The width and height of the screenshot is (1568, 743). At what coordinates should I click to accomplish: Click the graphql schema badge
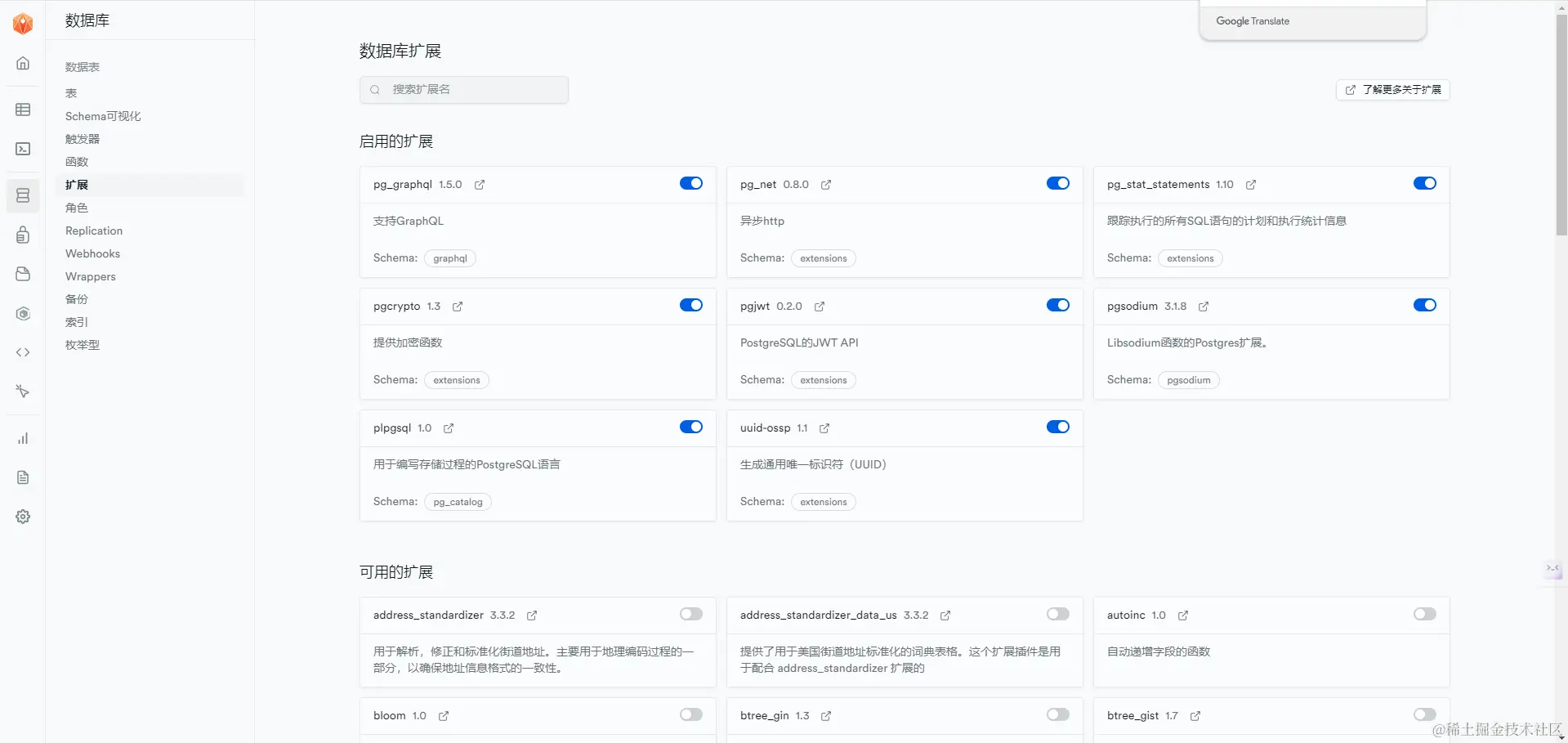(x=450, y=258)
